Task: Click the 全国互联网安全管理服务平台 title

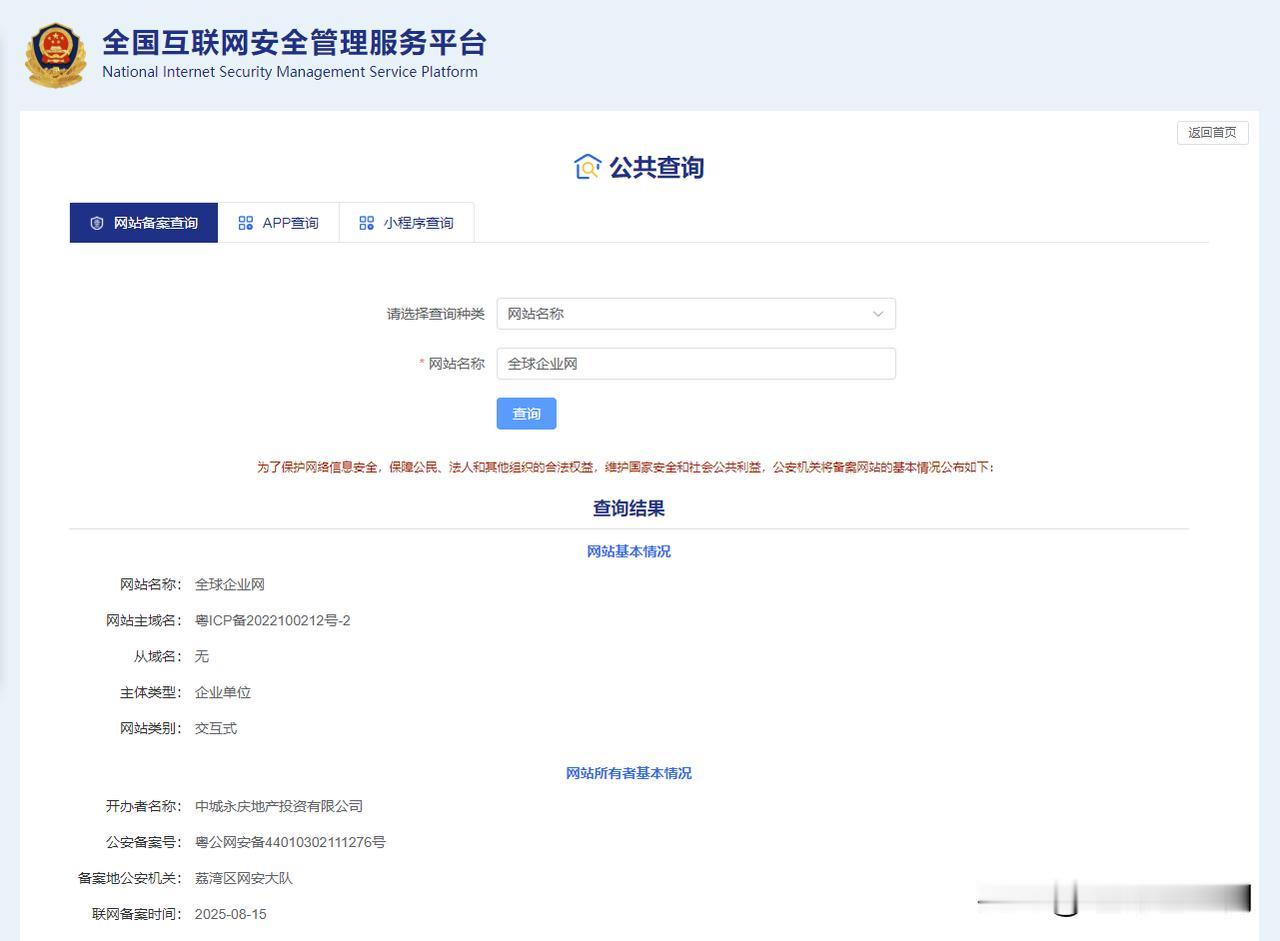Action: pyautogui.click(x=294, y=43)
